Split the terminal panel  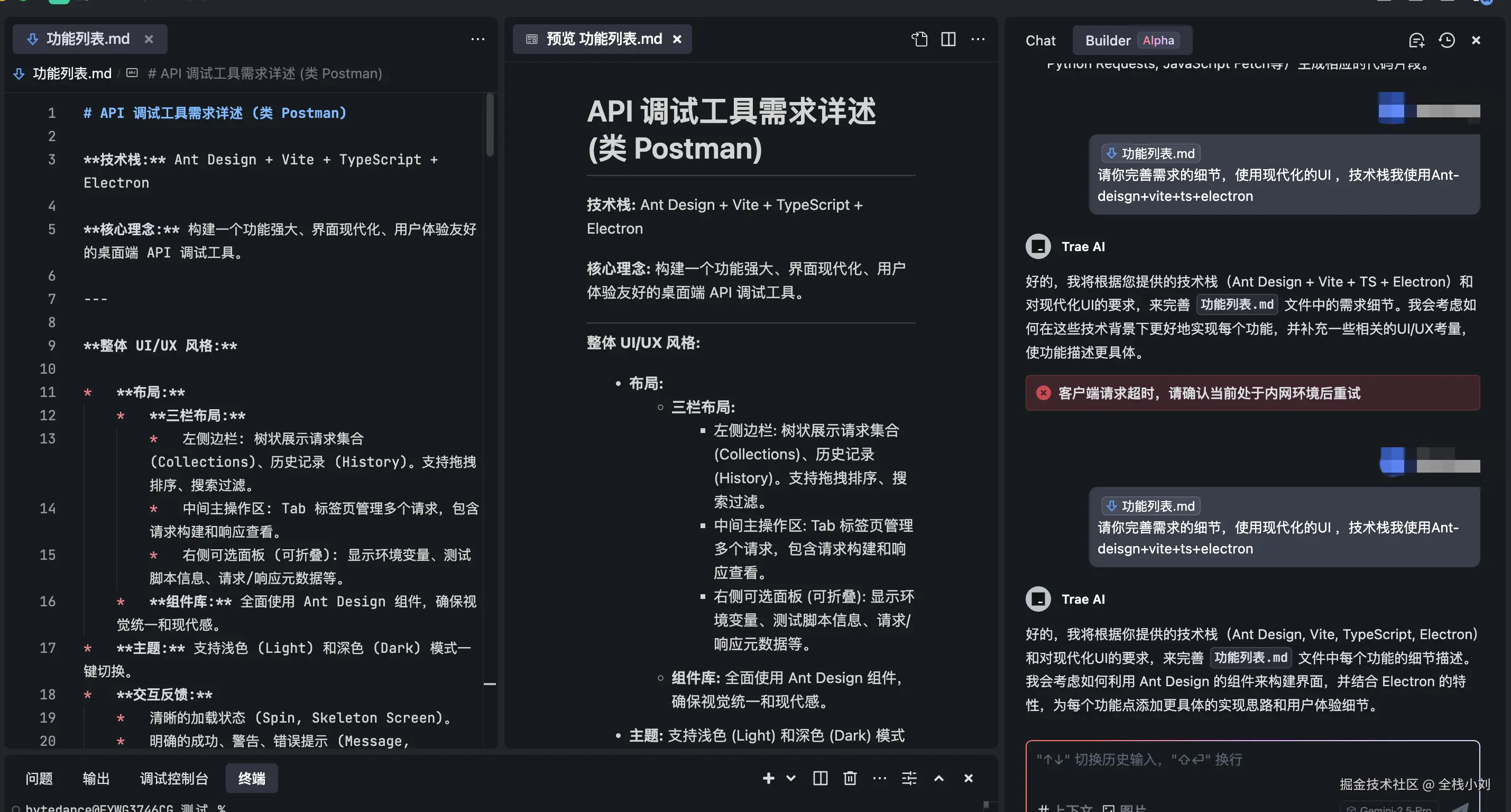click(x=820, y=778)
